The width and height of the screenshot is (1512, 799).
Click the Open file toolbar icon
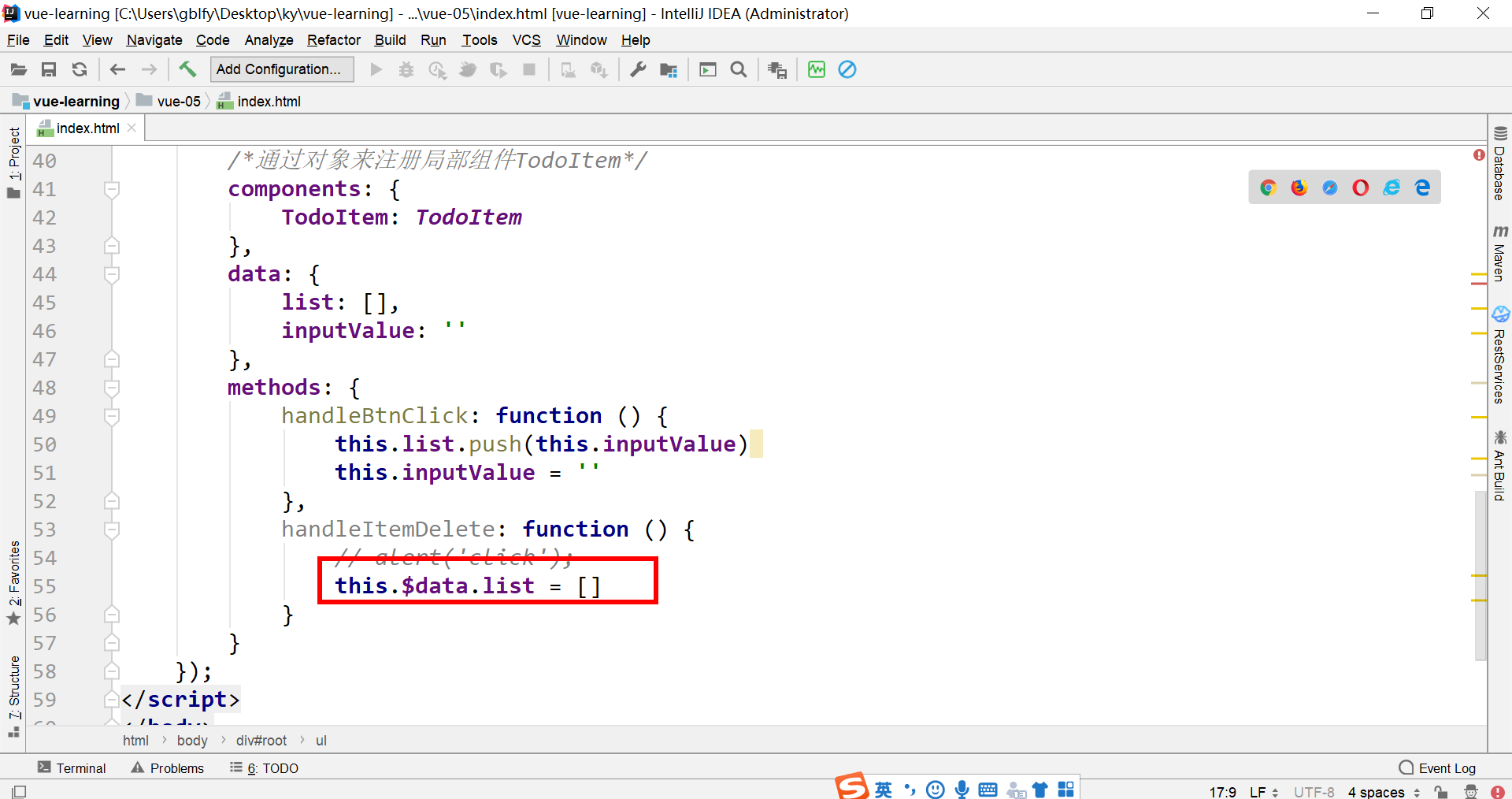[x=19, y=69]
